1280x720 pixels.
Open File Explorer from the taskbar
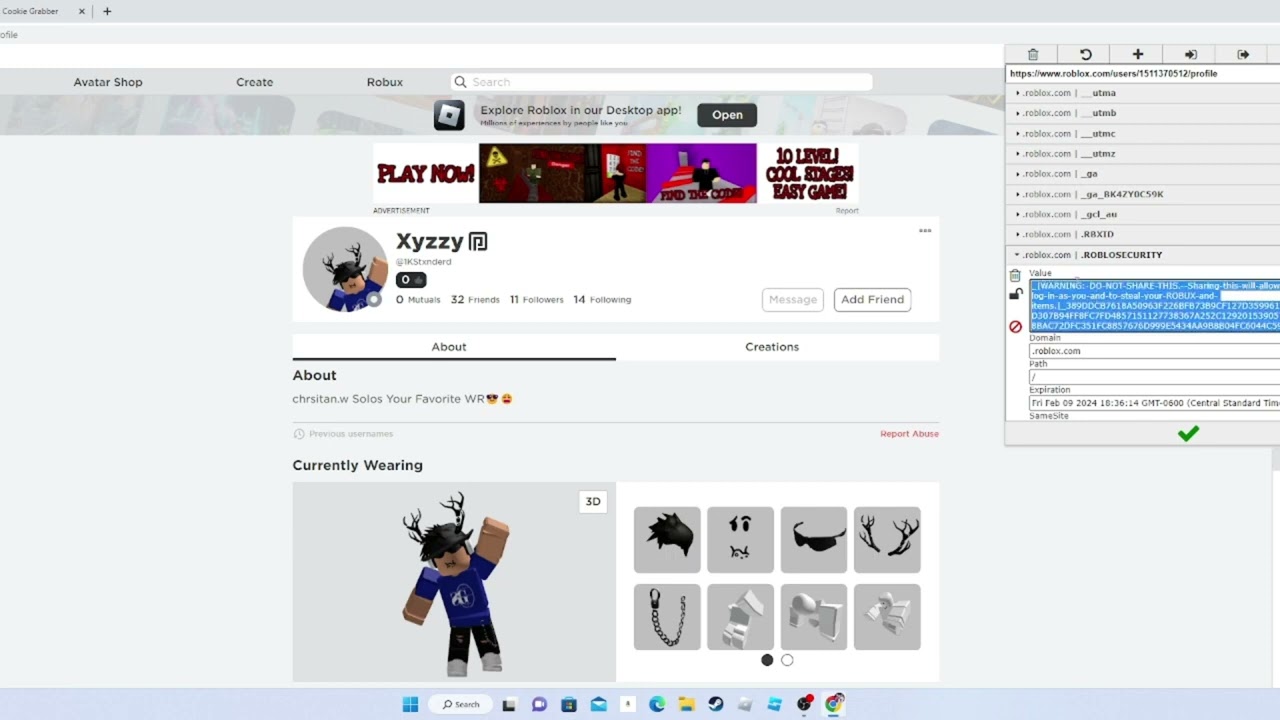pos(686,705)
